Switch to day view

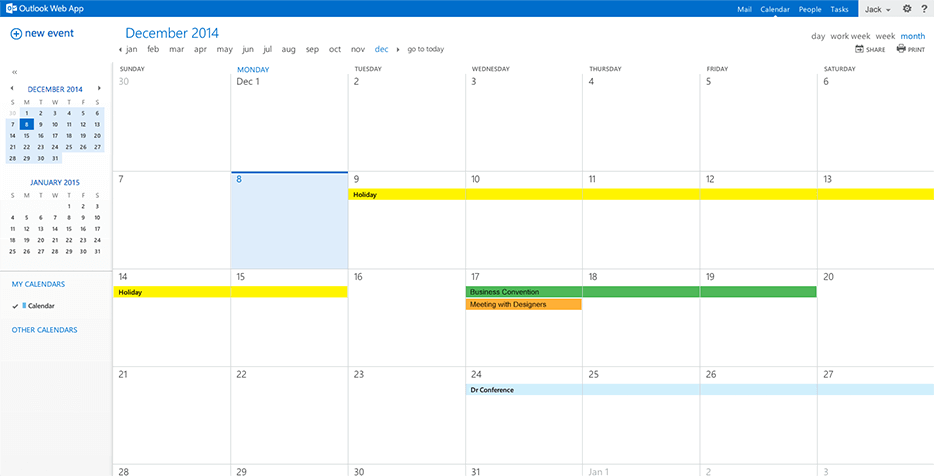pos(818,36)
